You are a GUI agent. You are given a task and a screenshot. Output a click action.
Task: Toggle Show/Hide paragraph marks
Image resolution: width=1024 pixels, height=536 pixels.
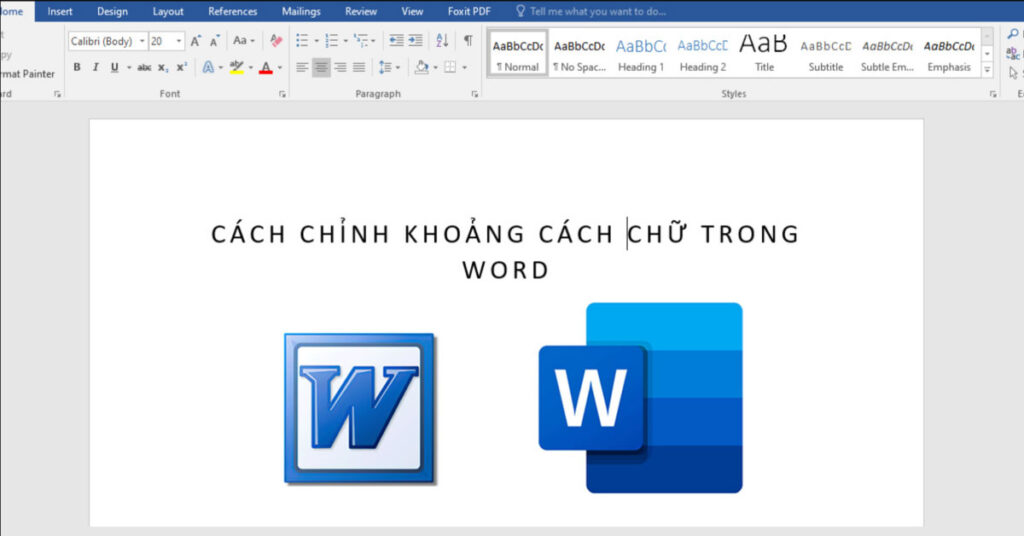(468, 40)
